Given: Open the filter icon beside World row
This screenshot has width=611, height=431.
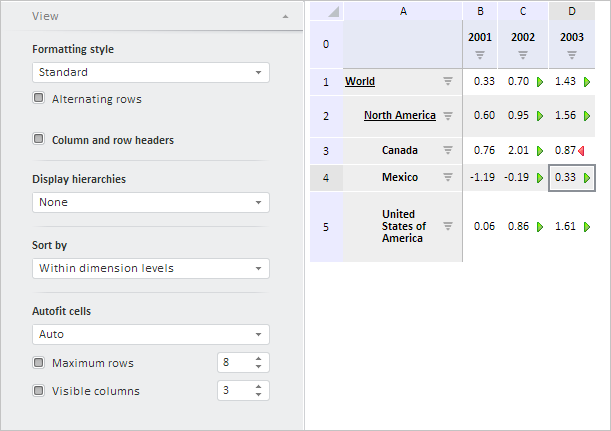Looking at the screenshot, I should tap(448, 82).
